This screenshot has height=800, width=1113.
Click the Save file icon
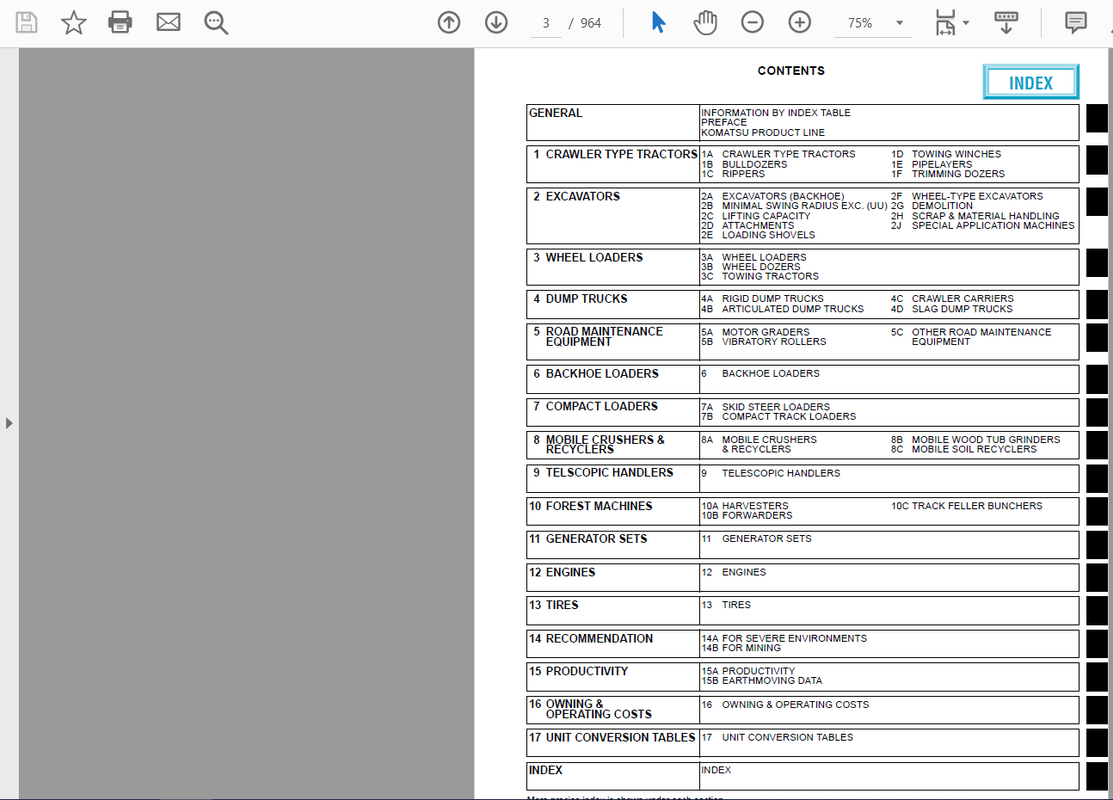[26, 23]
